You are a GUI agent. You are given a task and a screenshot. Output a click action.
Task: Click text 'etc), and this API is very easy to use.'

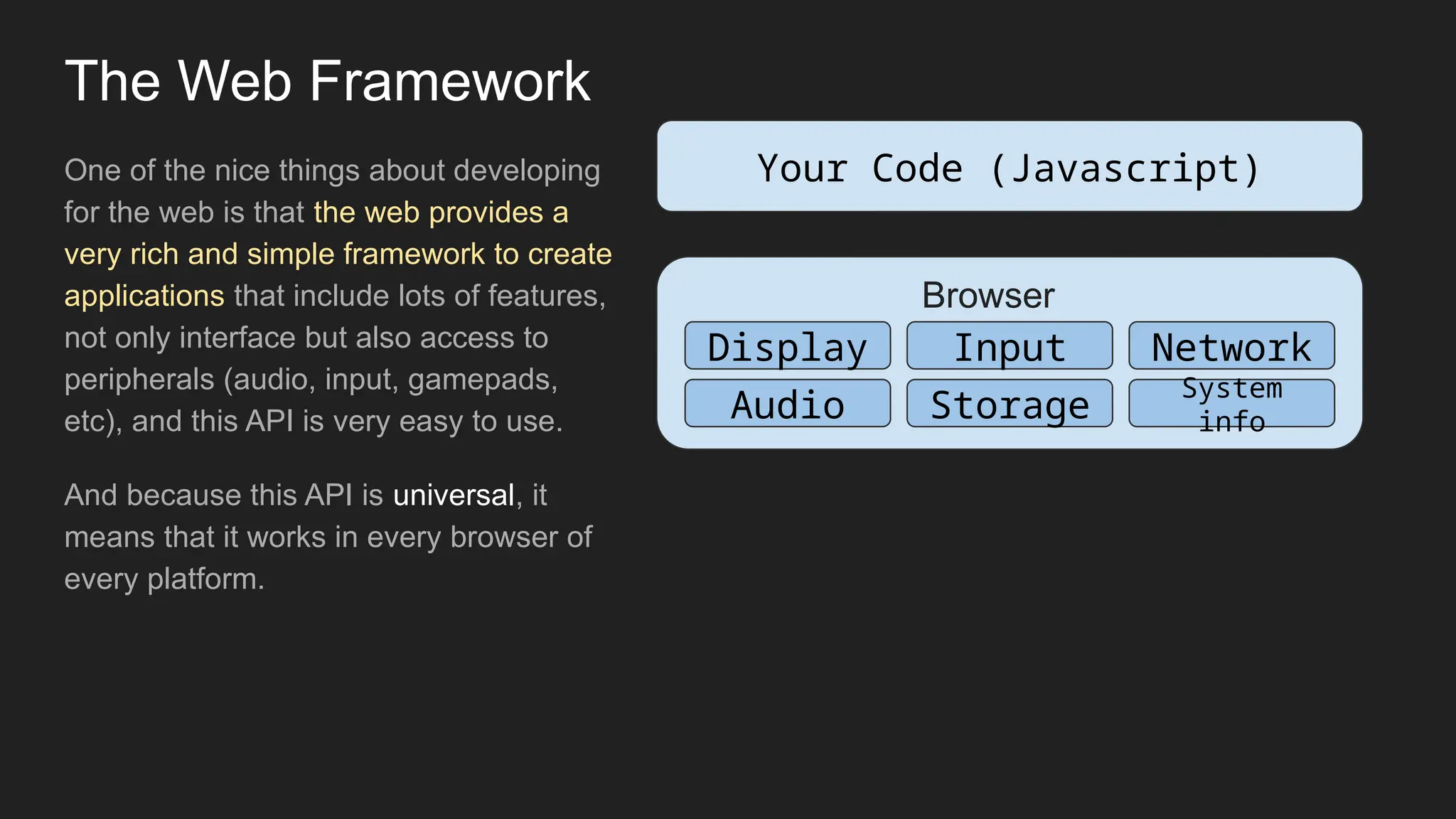coord(314,422)
